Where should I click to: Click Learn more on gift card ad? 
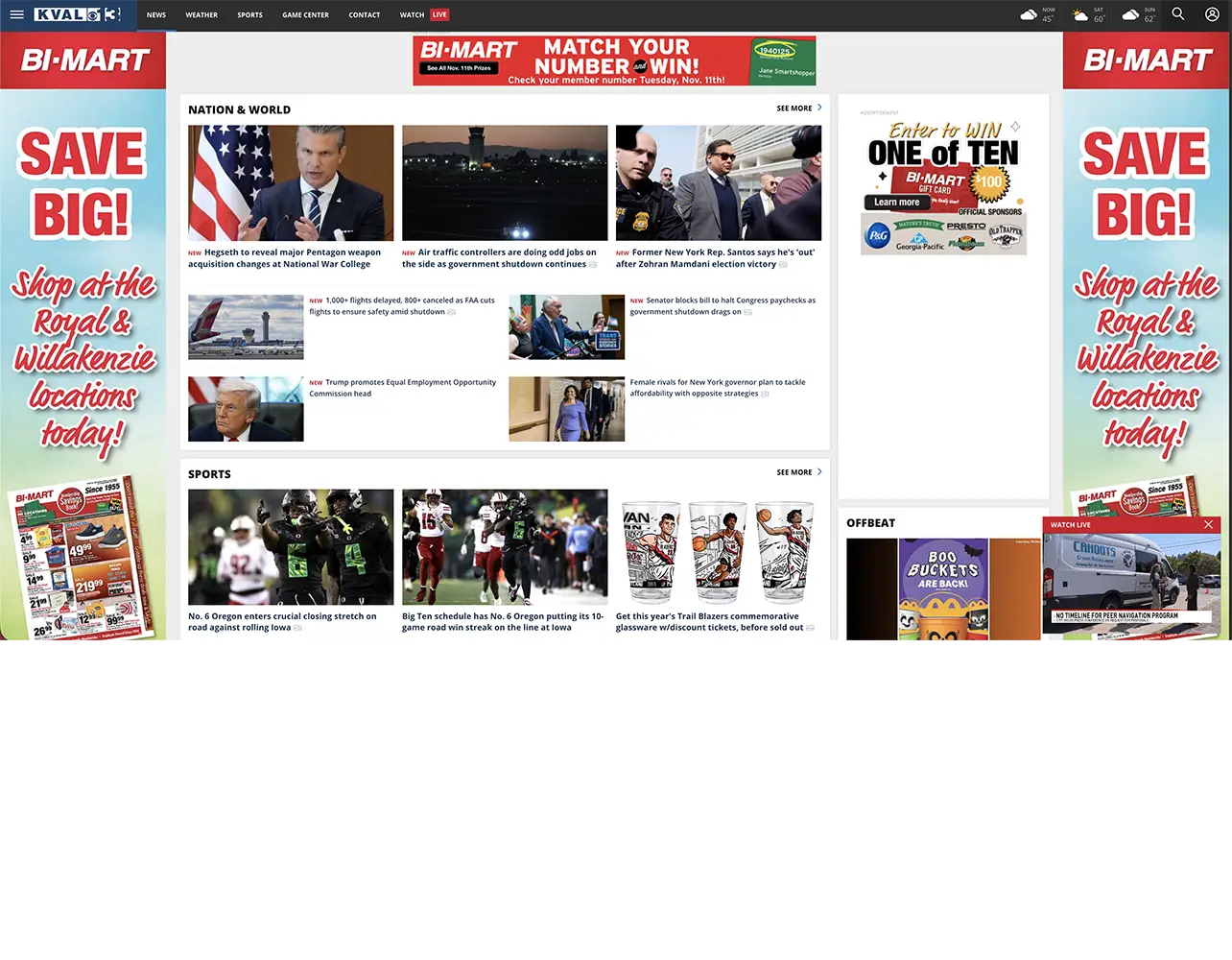(x=896, y=203)
